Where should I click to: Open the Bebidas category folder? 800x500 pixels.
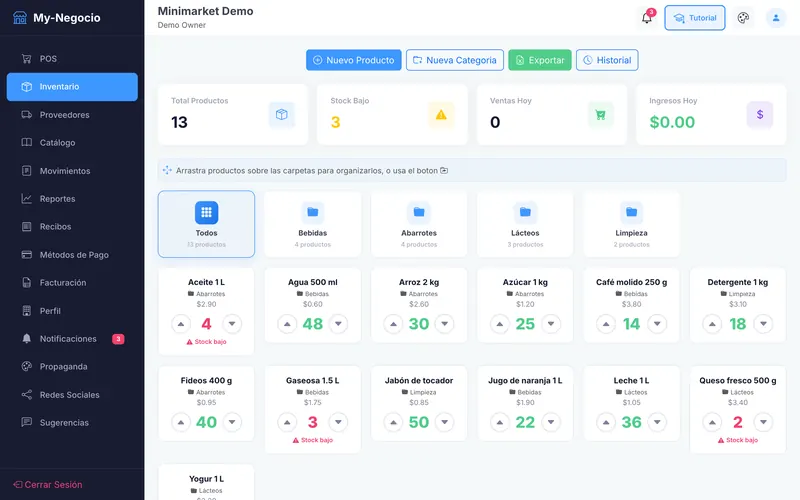click(x=313, y=224)
